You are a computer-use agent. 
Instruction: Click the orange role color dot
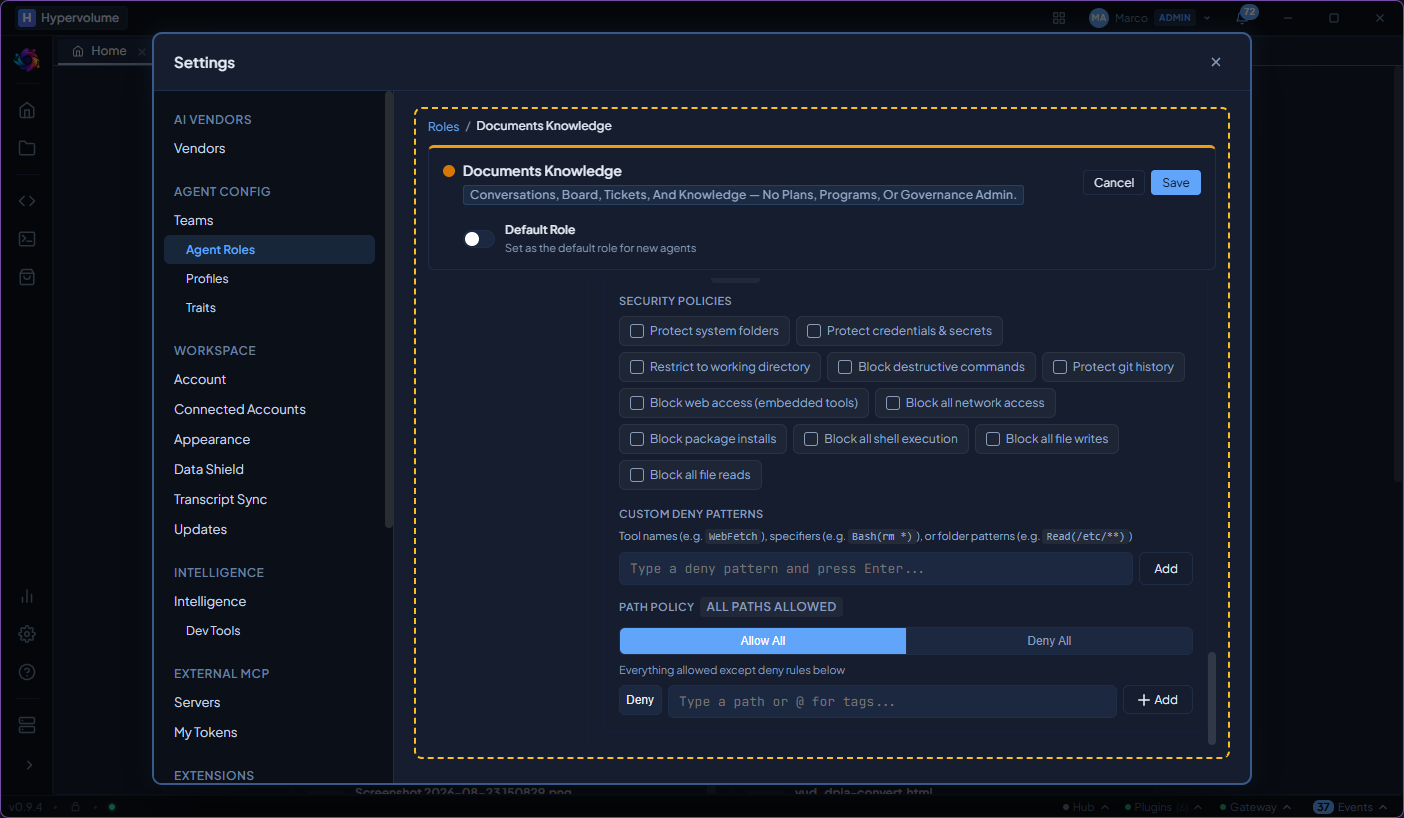click(x=449, y=171)
